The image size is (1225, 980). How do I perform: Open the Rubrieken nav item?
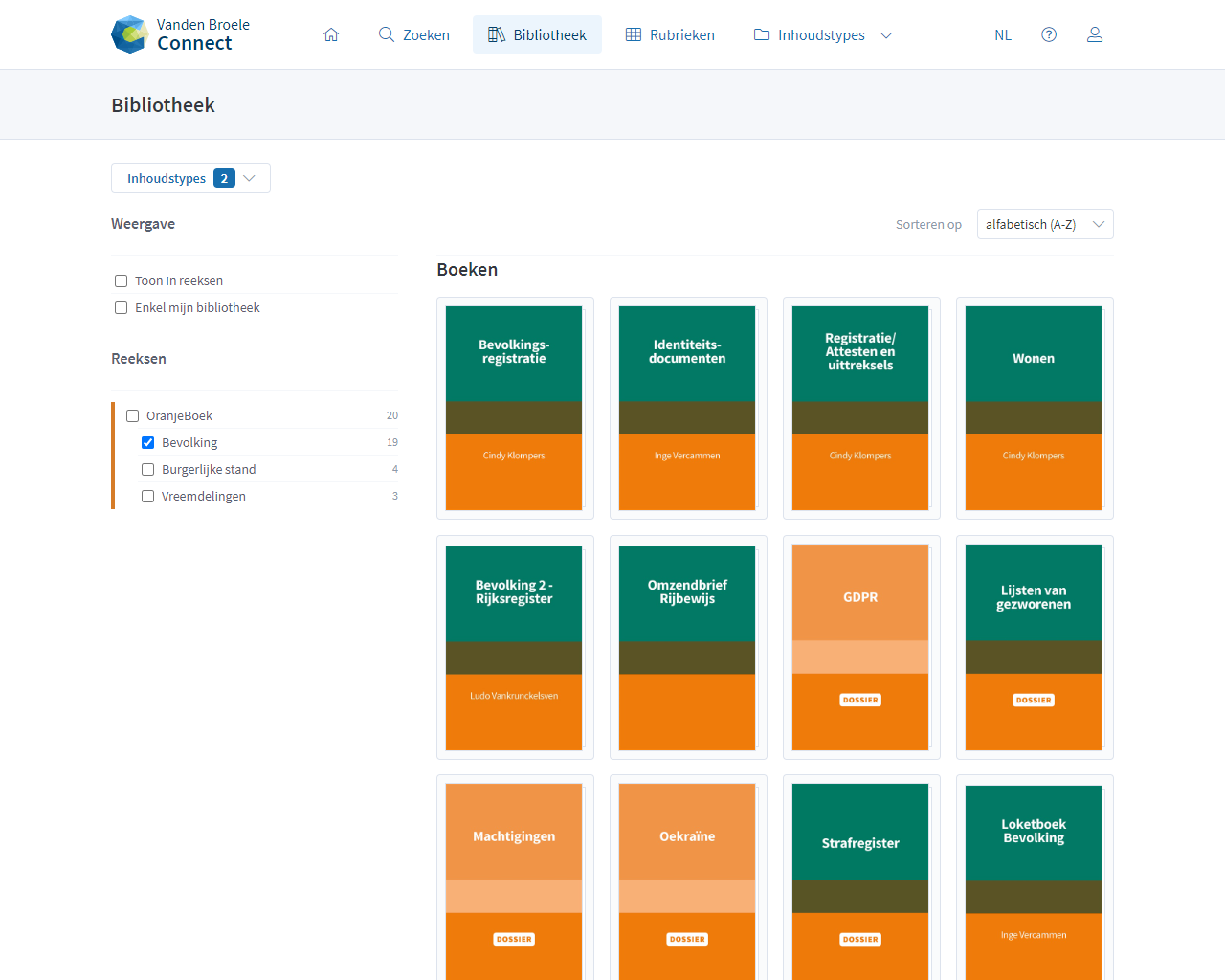coord(670,34)
